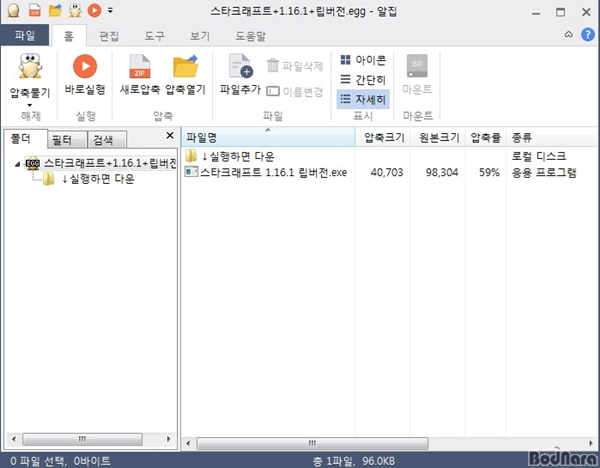Switch to 간단히 list view mode
The width and height of the screenshot is (600, 468).
click(x=363, y=80)
